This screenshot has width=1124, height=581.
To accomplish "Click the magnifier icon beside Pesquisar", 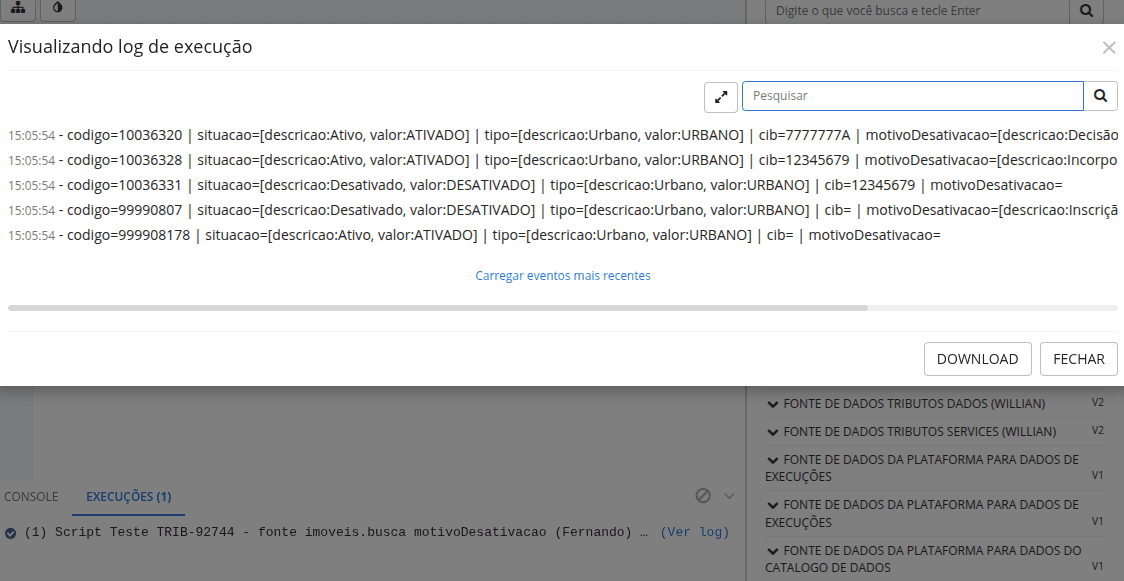I will (x=1100, y=96).
